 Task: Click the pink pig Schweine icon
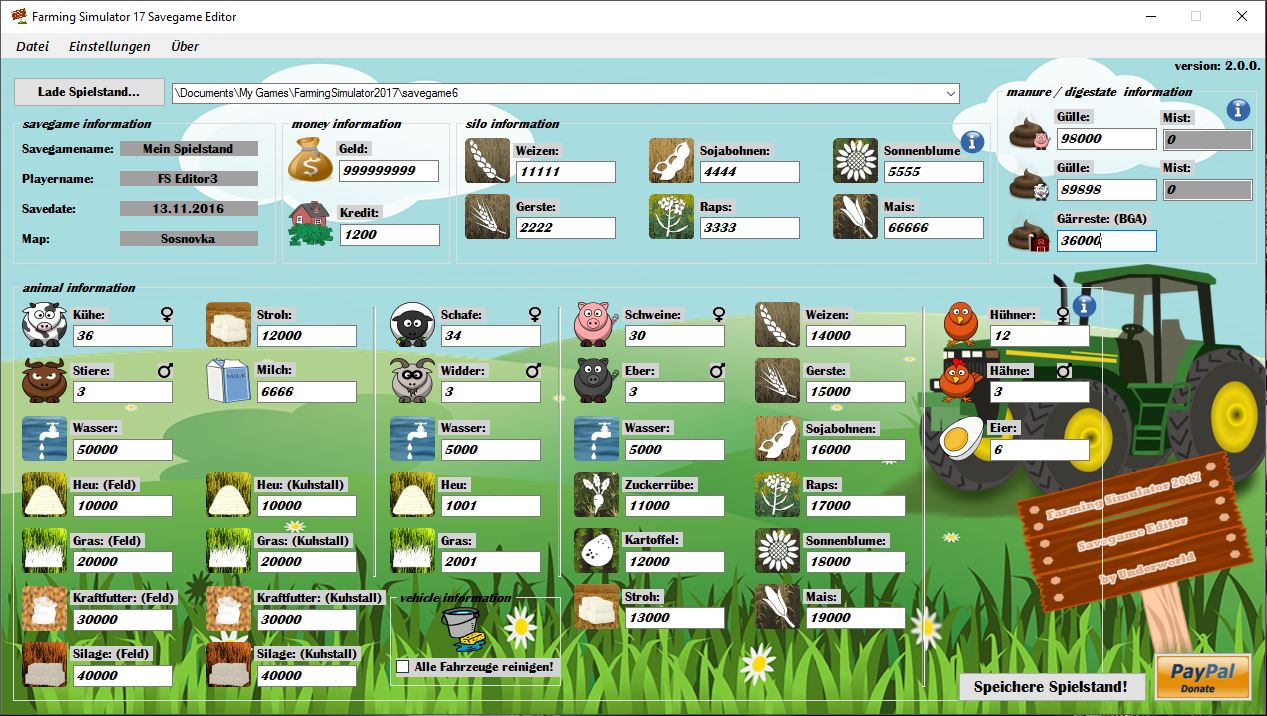coord(596,324)
